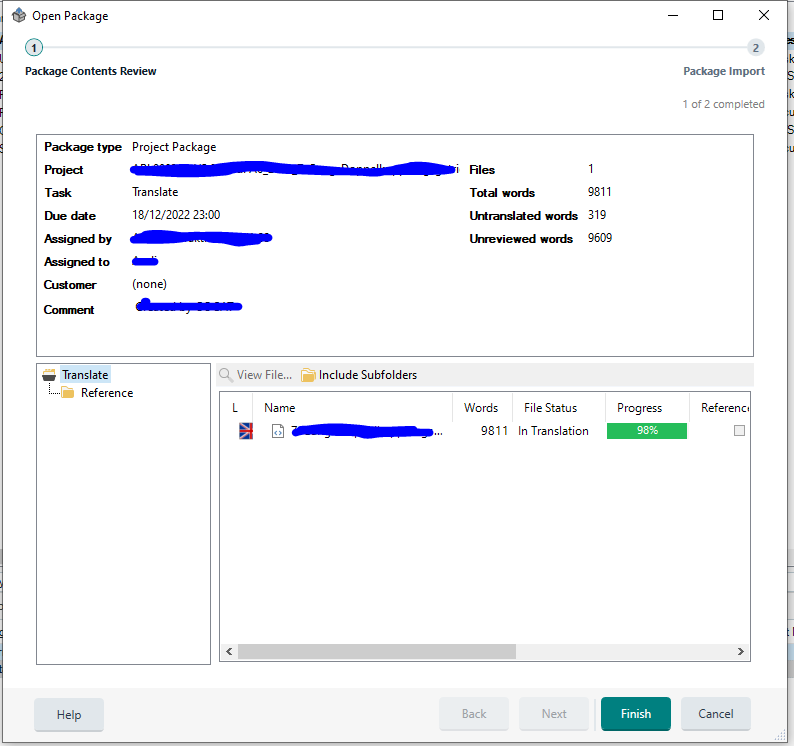Click Customer value (none)

[149, 284]
